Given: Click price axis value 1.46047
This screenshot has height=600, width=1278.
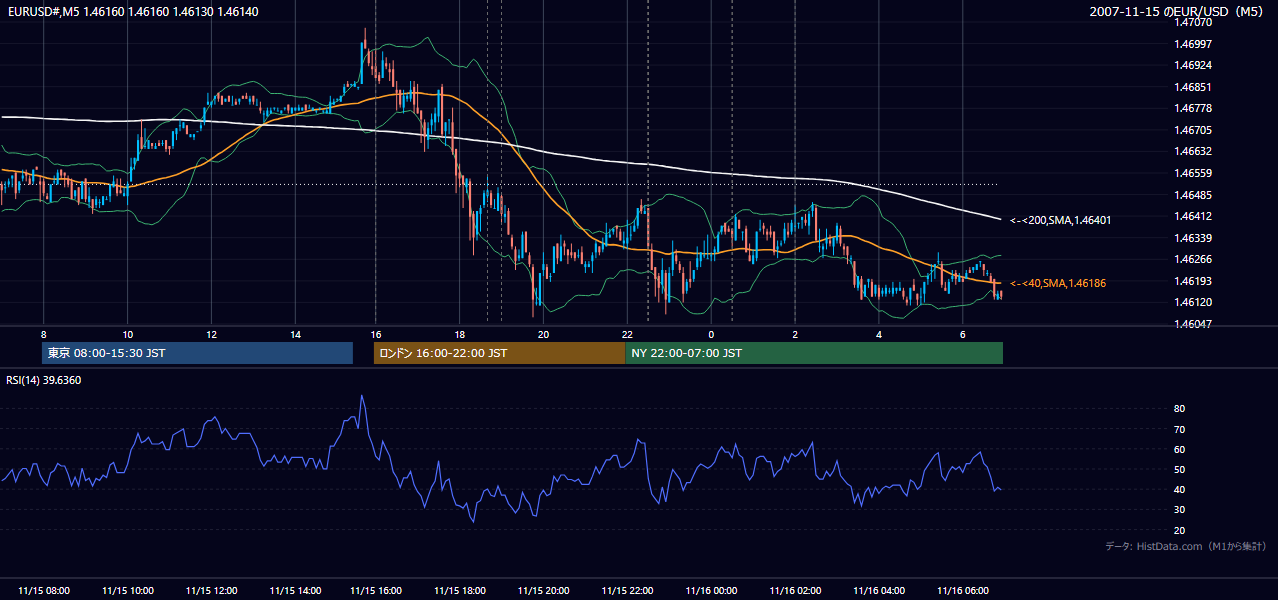Looking at the screenshot, I should click(1192, 324).
